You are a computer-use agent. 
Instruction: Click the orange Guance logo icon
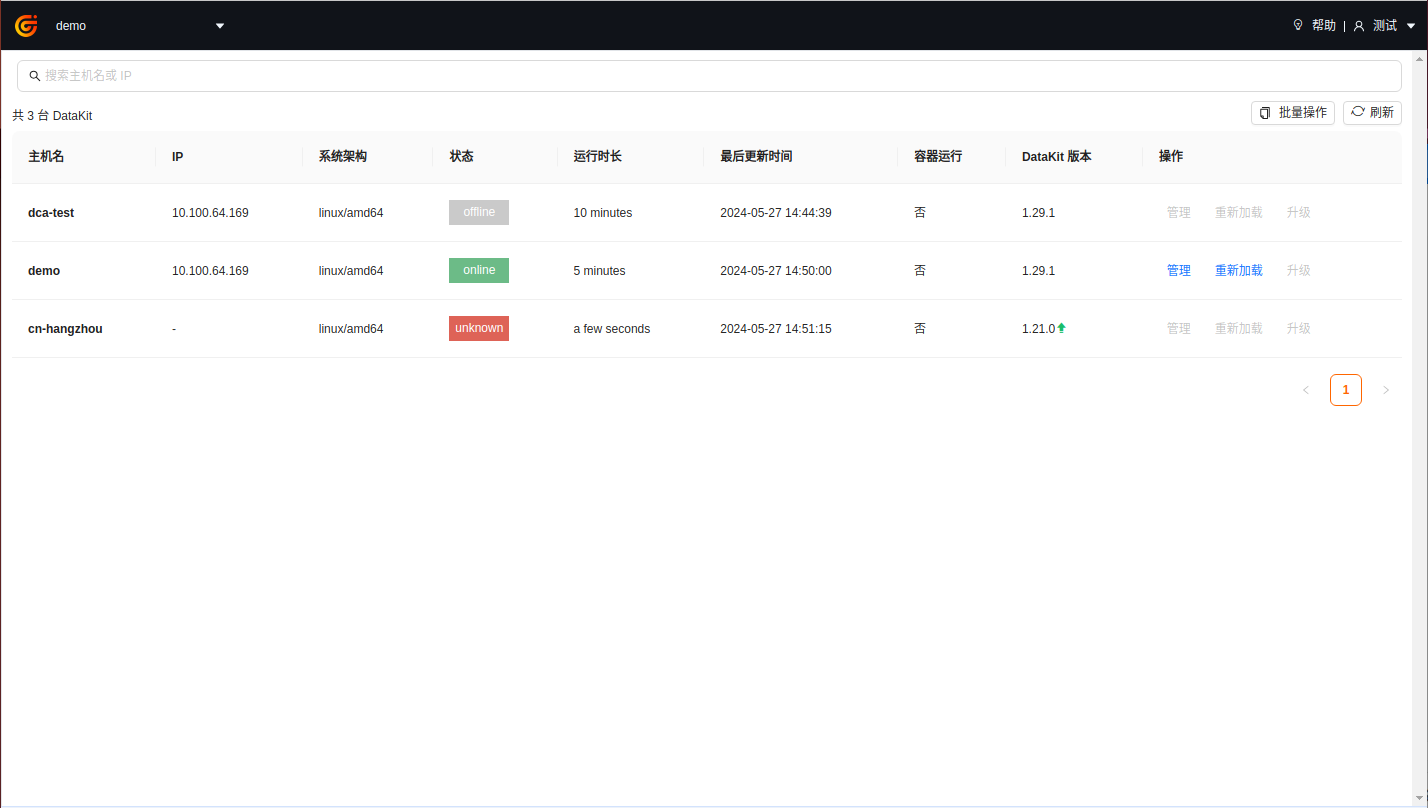pyautogui.click(x=26, y=25)
